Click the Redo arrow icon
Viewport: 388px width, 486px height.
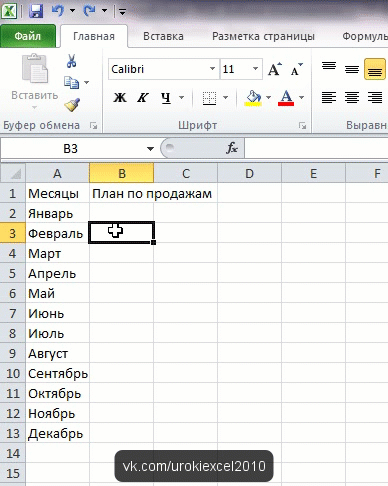89,11
